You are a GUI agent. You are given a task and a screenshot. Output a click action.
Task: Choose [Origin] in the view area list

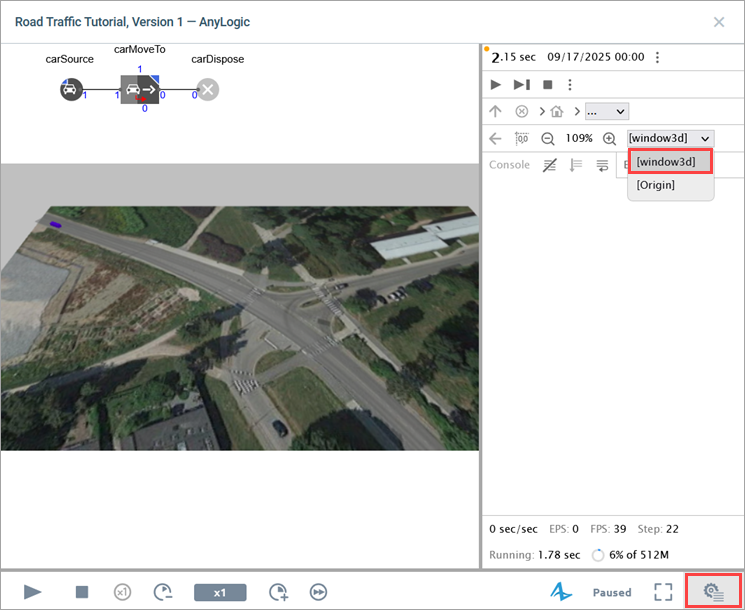[x=656, y=185]
